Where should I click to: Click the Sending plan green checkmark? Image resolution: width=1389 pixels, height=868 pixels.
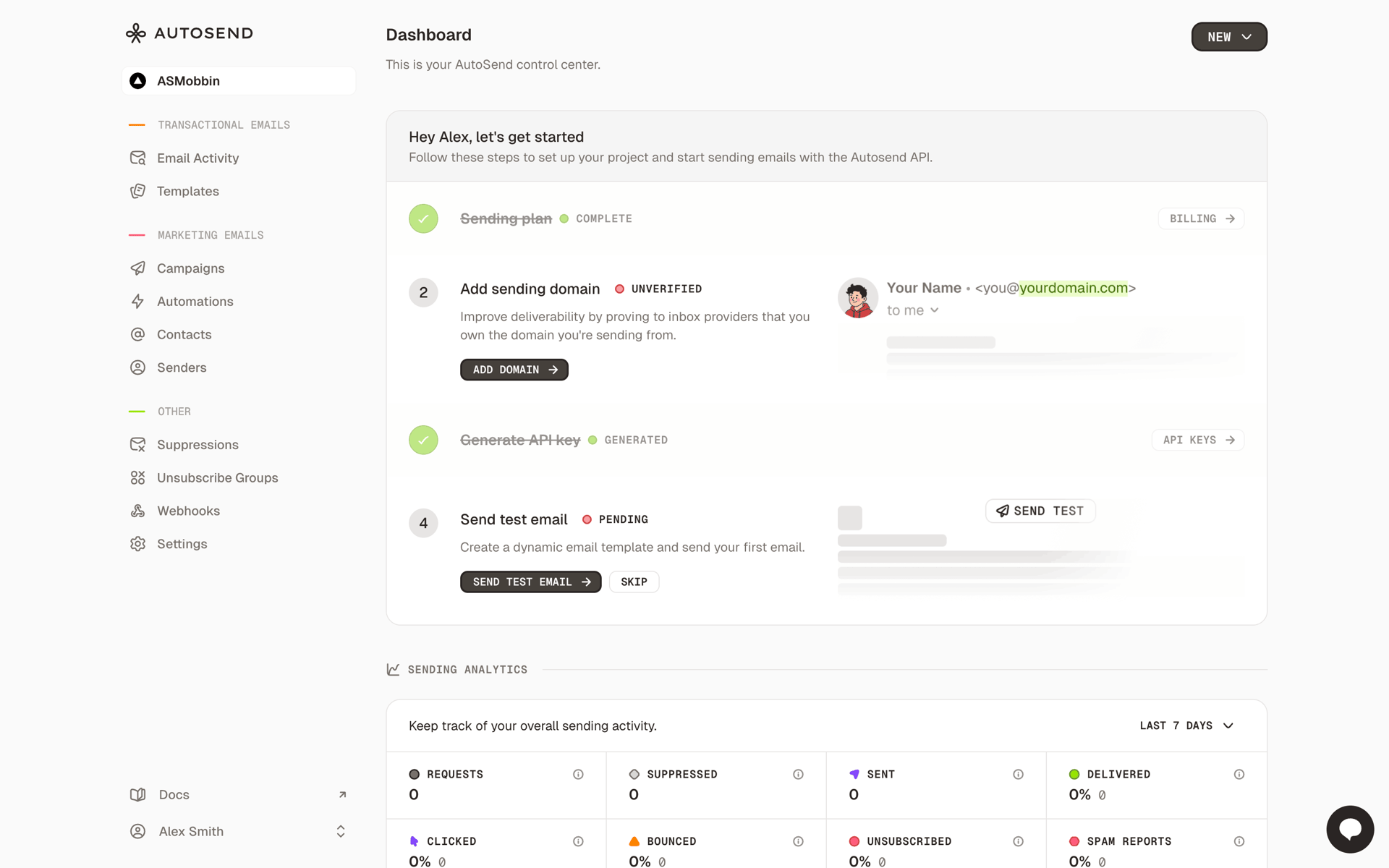coord(423,218)
